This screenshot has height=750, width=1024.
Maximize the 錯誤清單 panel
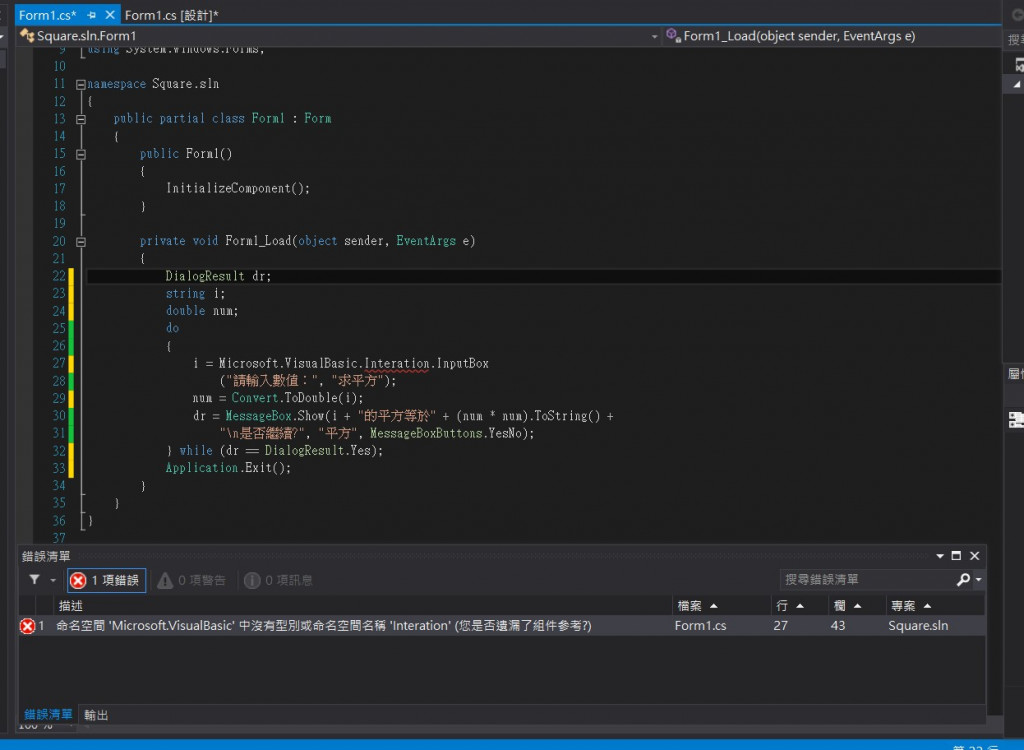point(956,556)
